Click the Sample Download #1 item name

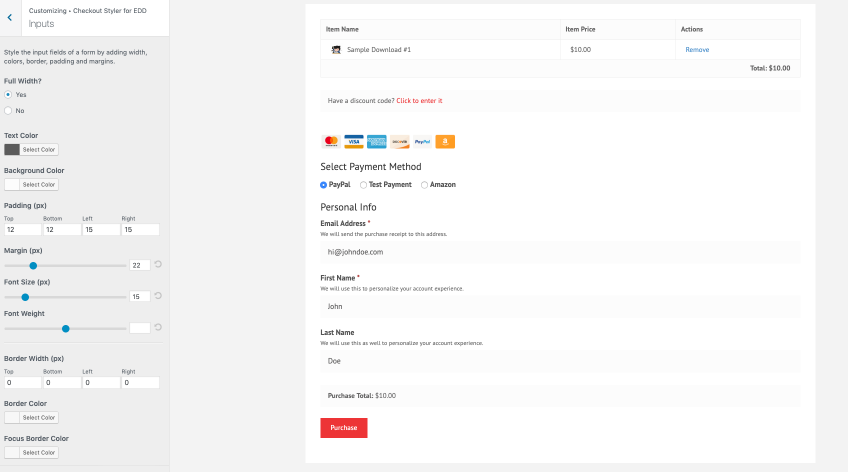tap(379, 50)
